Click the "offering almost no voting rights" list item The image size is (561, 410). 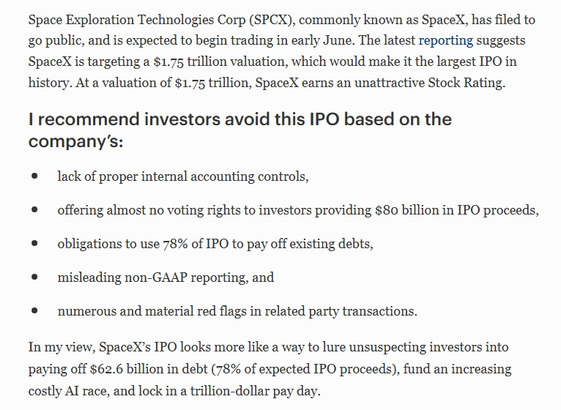(298, 210)
